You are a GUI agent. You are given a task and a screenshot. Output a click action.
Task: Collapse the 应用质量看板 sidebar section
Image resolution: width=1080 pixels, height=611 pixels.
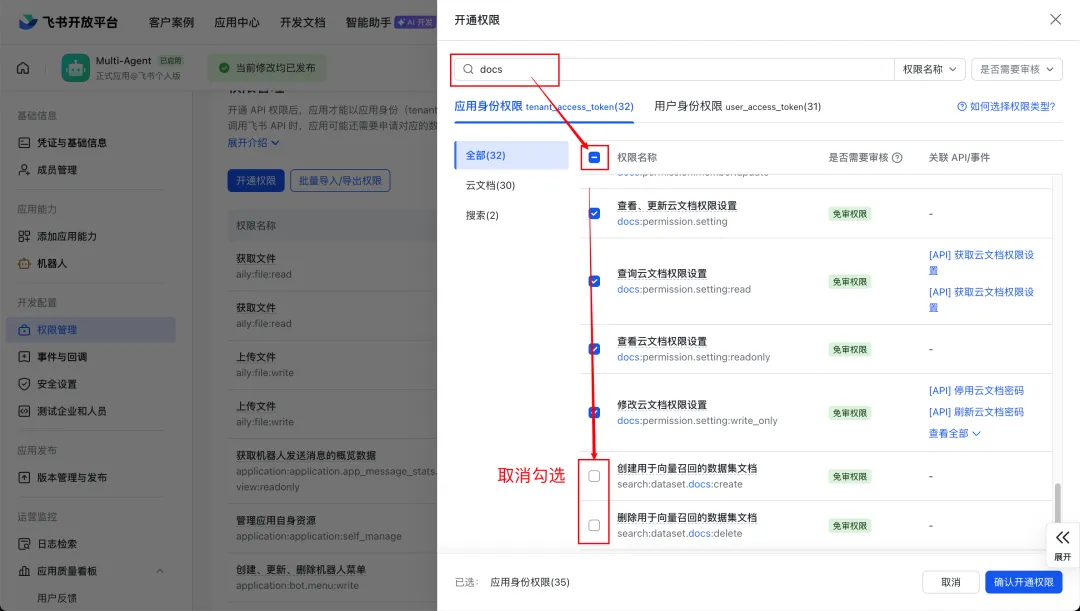(160, 571)
